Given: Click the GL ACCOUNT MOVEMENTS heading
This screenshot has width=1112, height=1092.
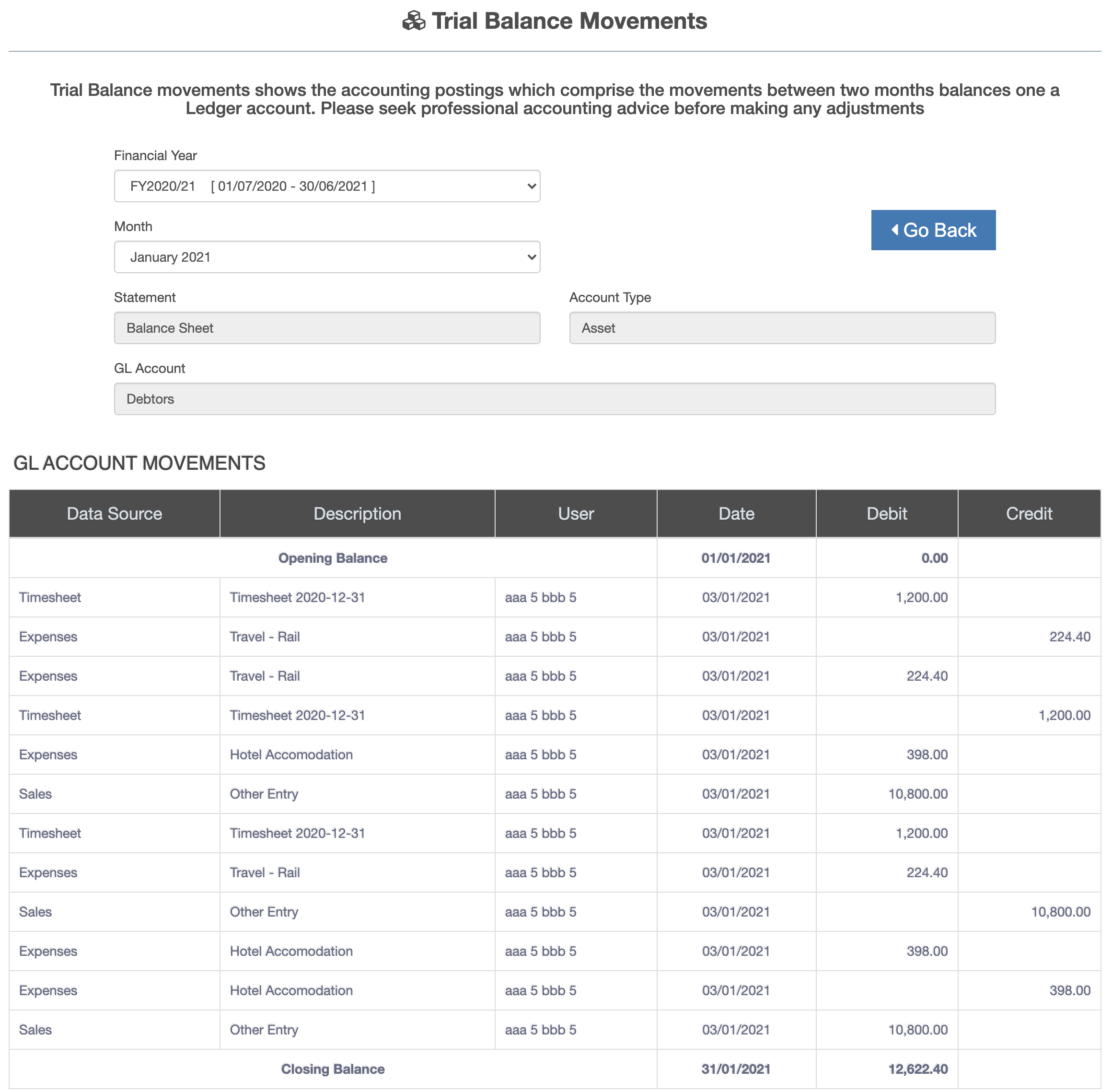Looking at the screenshot, I should point(139,463).
